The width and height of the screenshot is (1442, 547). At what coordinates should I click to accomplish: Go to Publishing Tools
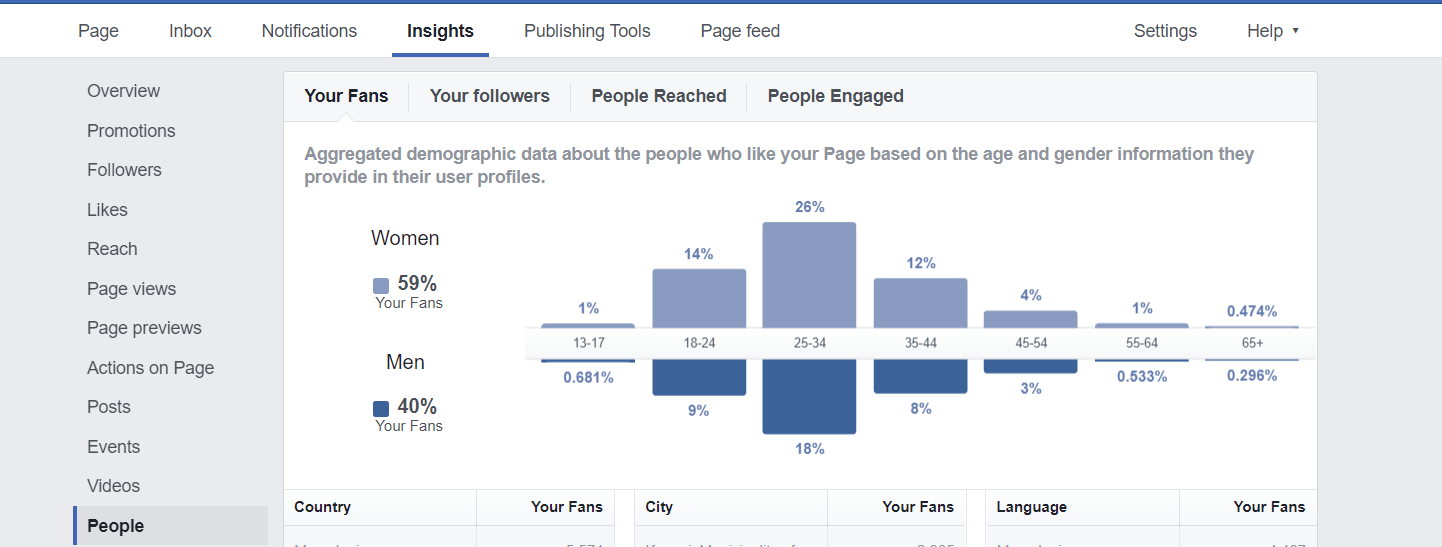point(587,31)
